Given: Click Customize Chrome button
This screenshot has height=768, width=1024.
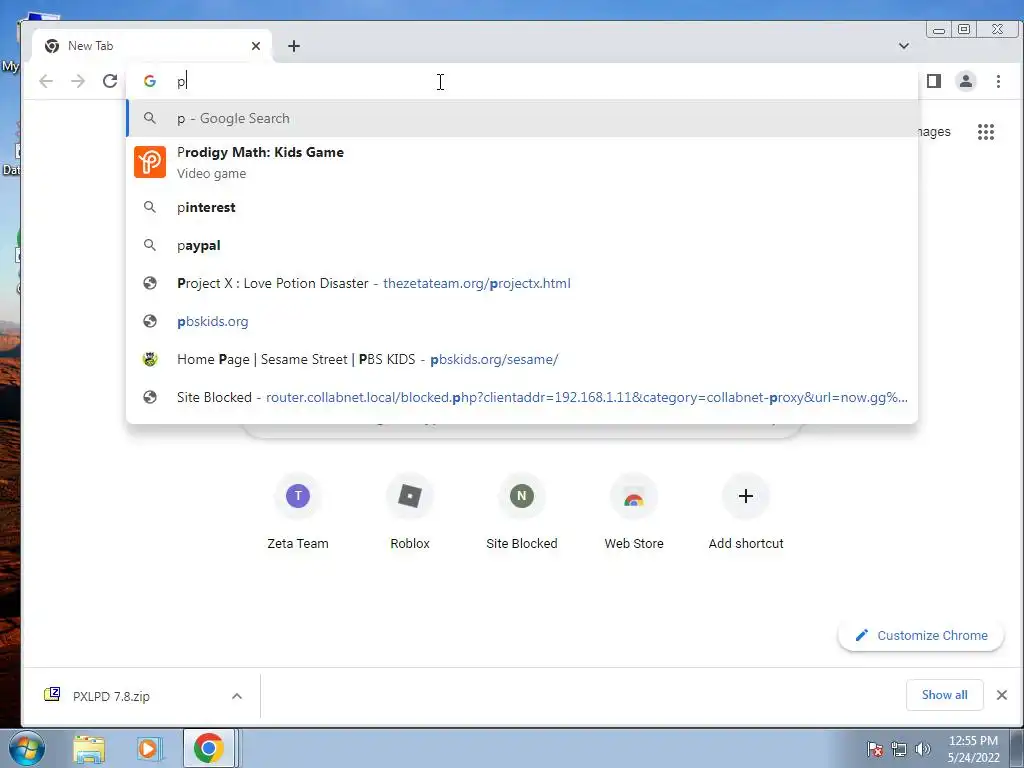Looking at the screenshot, I should 921,635.
